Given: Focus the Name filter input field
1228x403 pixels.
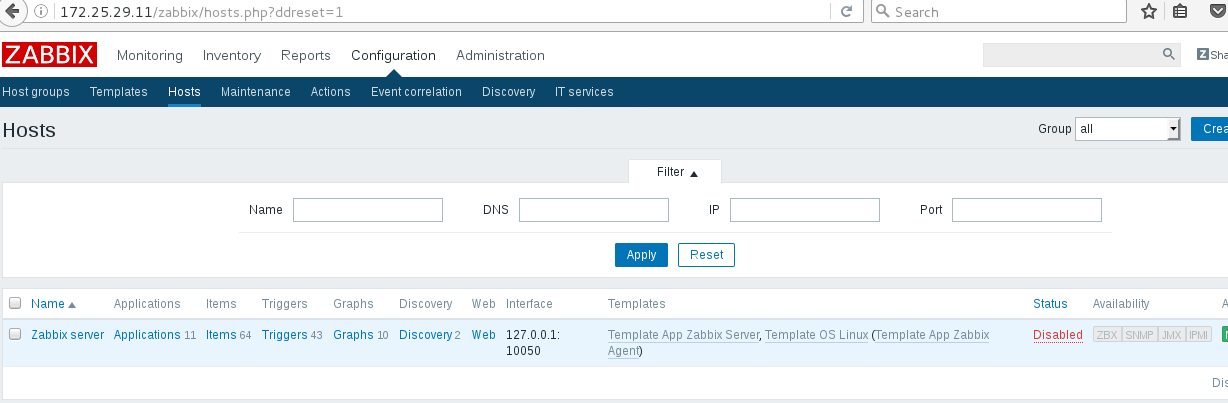Looking at the screenshot, I should coord(368,210).
